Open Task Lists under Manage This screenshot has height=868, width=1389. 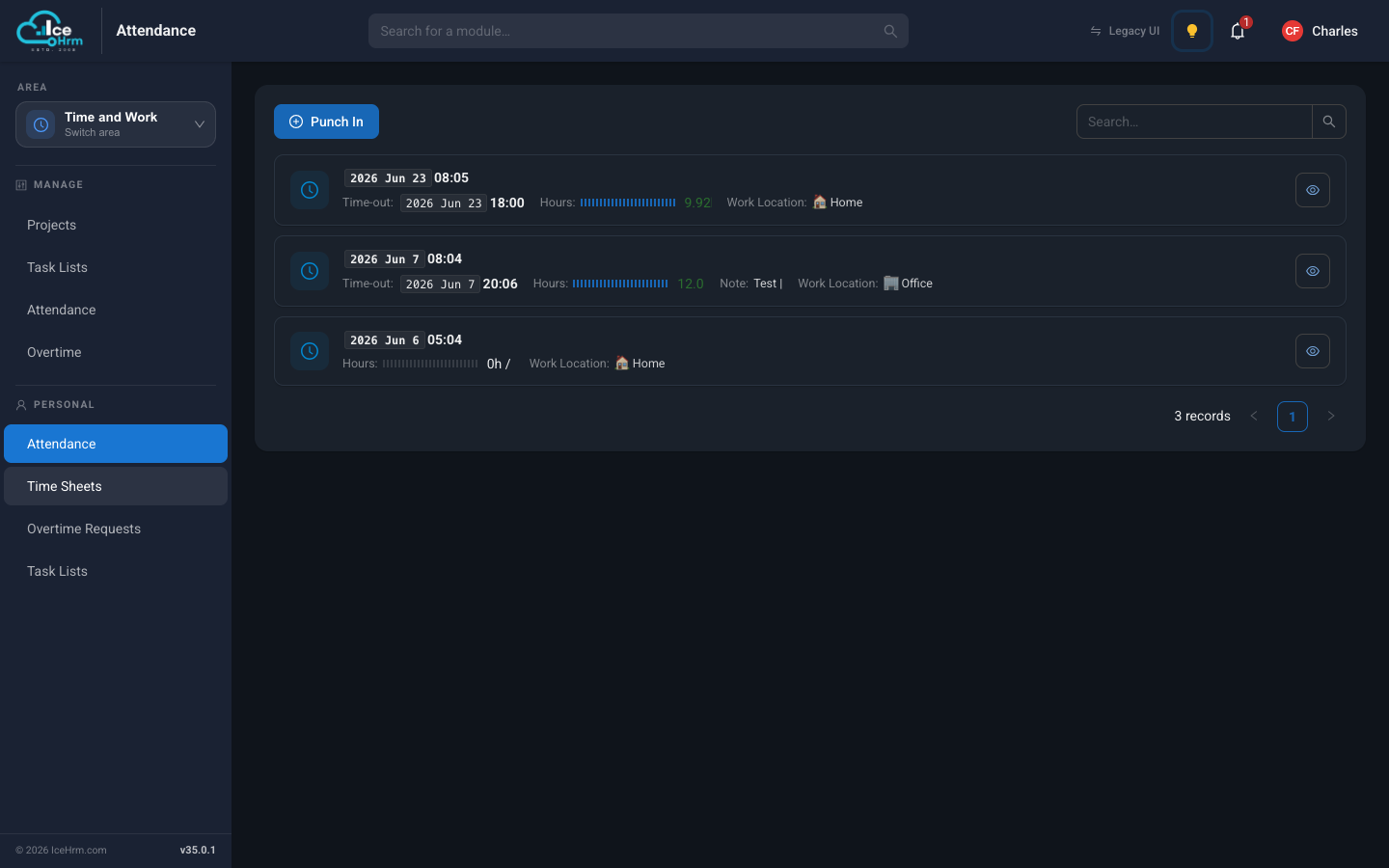point(116,267)
